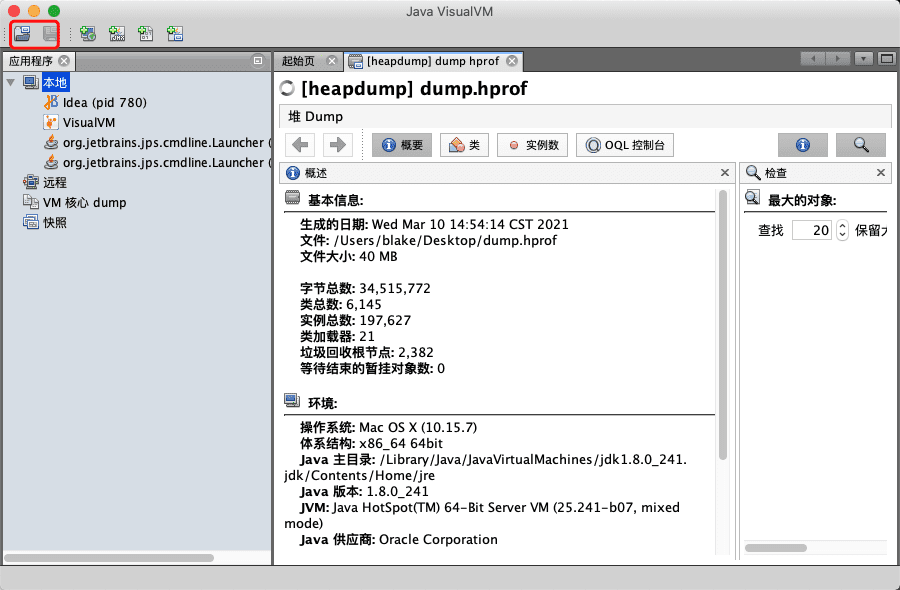Switch to the 实例数 view
900x590 pixels.
click(533, 145)
